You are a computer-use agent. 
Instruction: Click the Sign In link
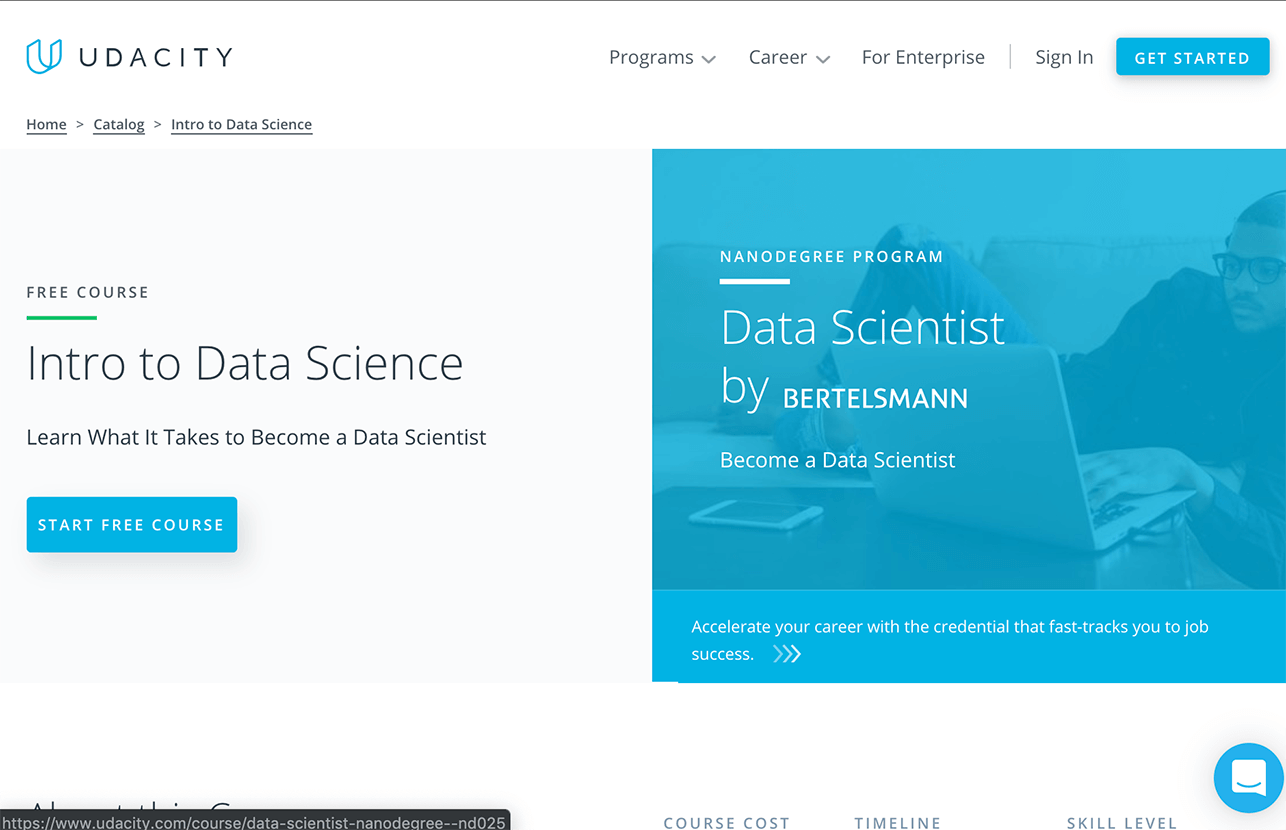pyautogui.click(x=1064, y=57)
